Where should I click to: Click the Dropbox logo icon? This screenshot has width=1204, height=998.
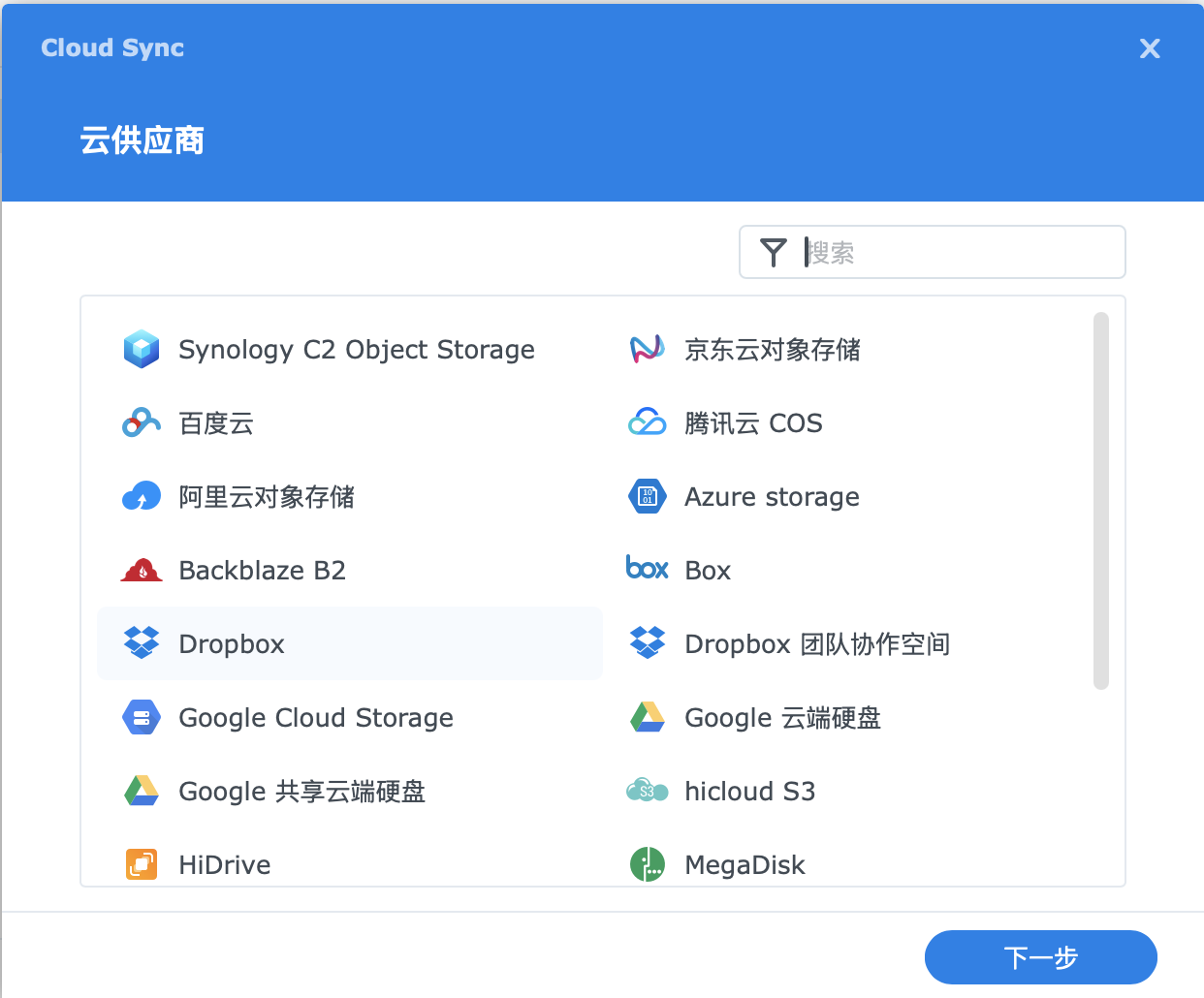click(142, 643)
